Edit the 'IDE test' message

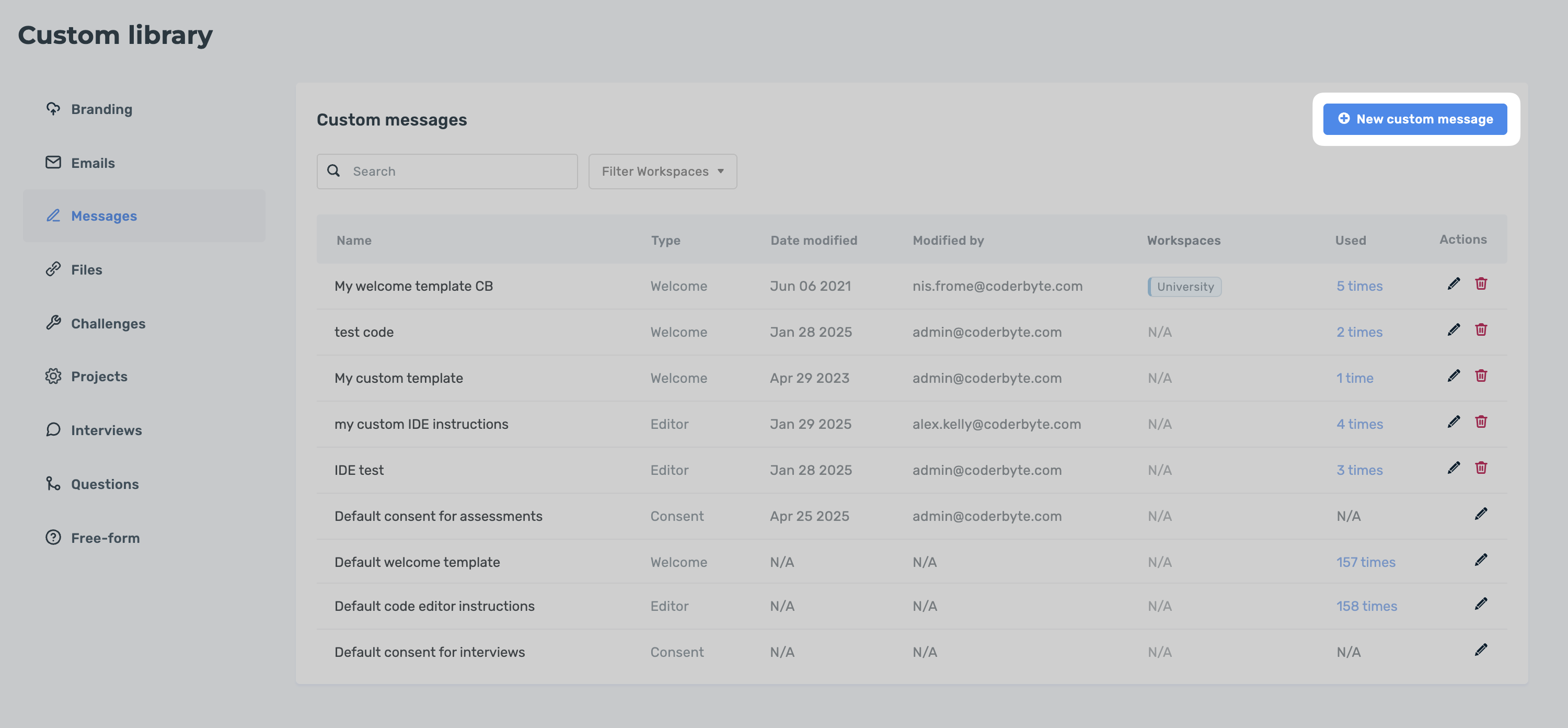(x=1453, y=468)
